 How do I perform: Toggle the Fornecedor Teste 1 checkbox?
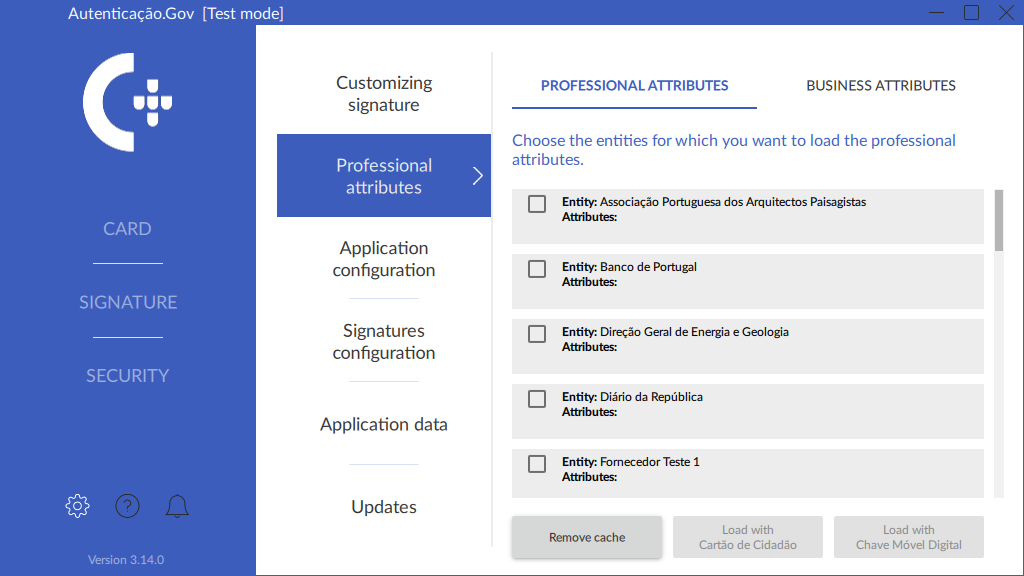click(537, 464)
